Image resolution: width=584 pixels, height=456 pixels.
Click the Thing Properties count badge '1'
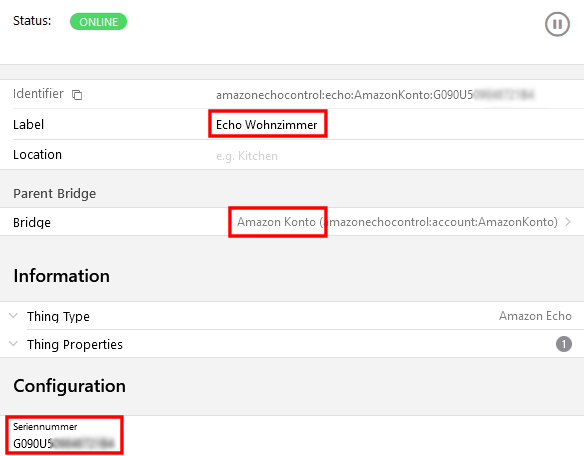coord(564,344)
